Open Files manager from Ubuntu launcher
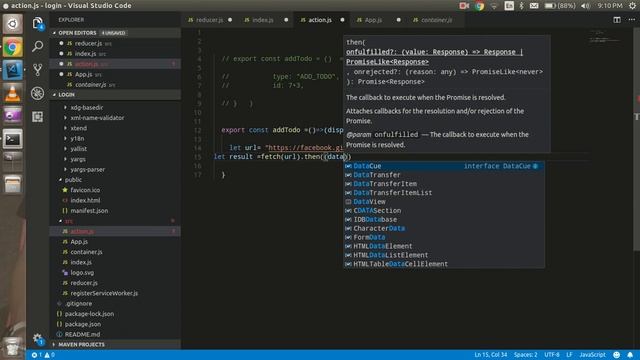This screenshot has height=360, width=640. pos(13,184)
